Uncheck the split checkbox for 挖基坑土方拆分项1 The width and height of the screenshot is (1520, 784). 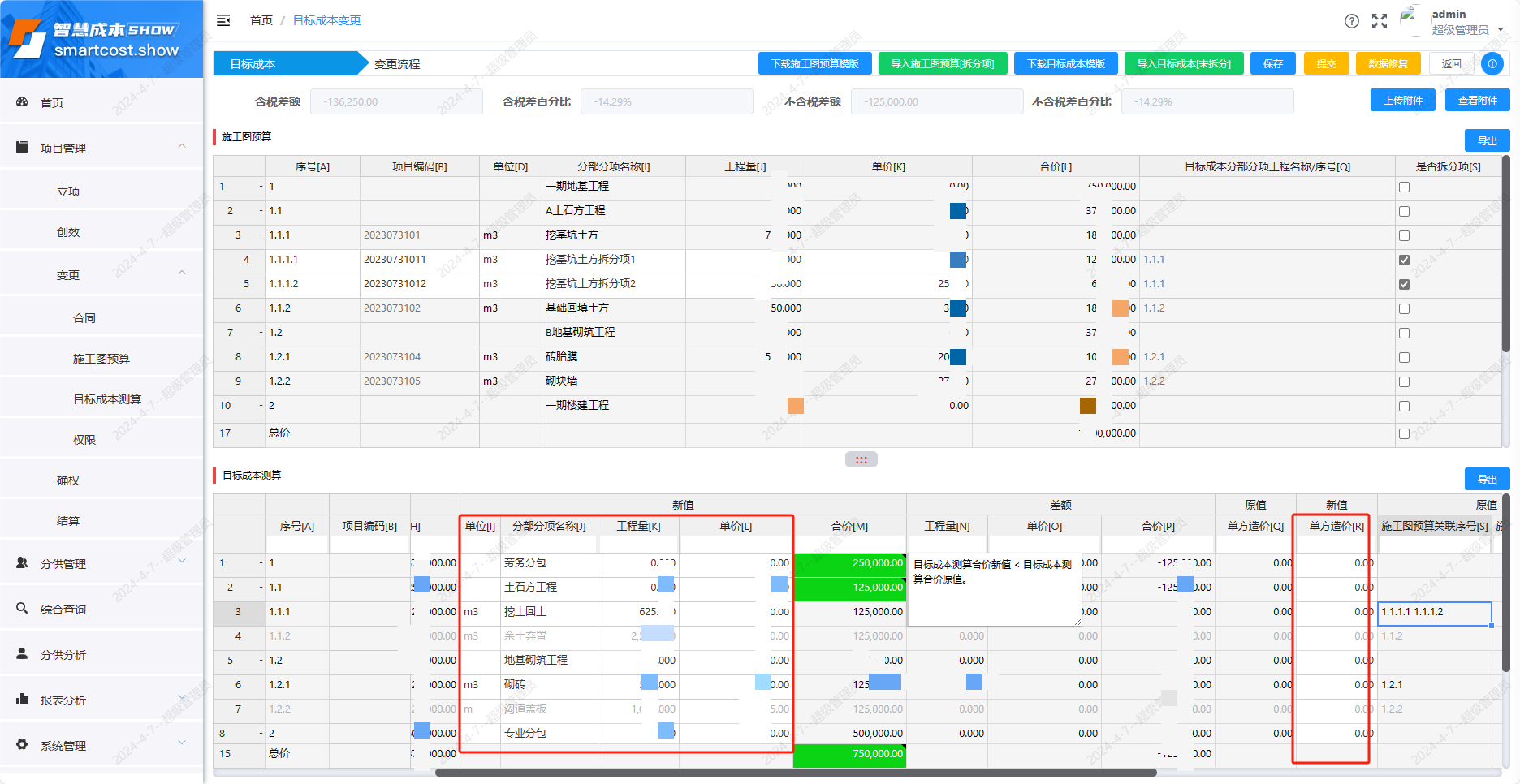pyautogui.click(x=1404, y=260)
